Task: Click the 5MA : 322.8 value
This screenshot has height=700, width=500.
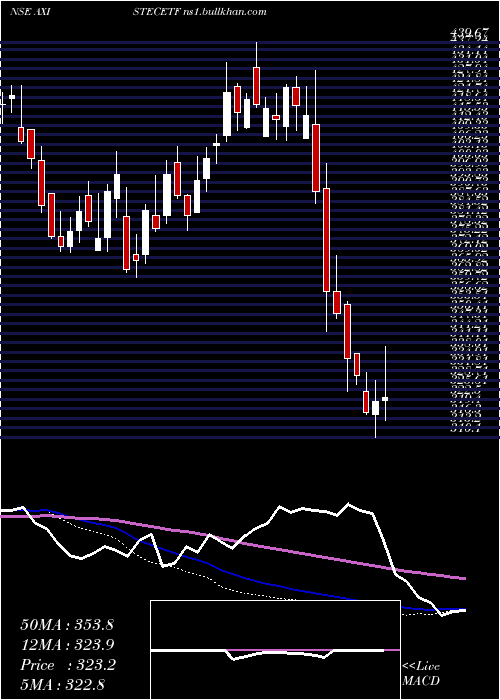Action: click(x=62, y=684)
